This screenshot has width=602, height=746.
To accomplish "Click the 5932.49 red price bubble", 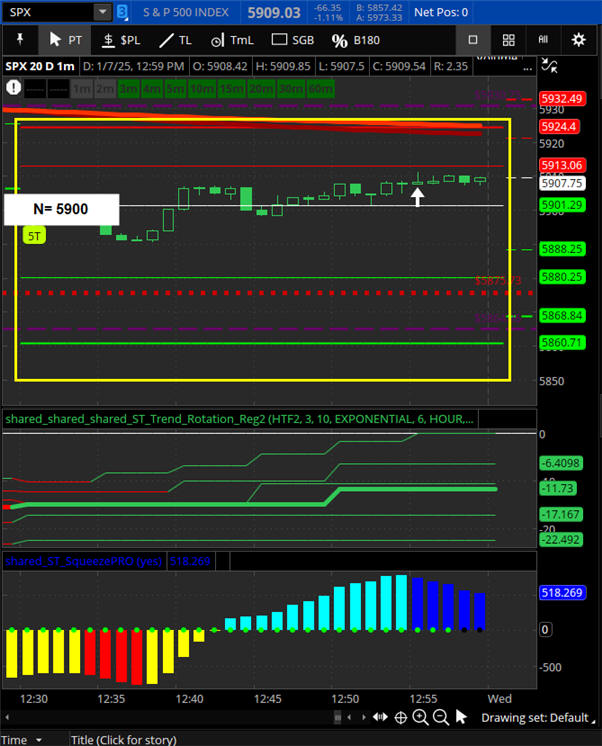I will (562, 98).
